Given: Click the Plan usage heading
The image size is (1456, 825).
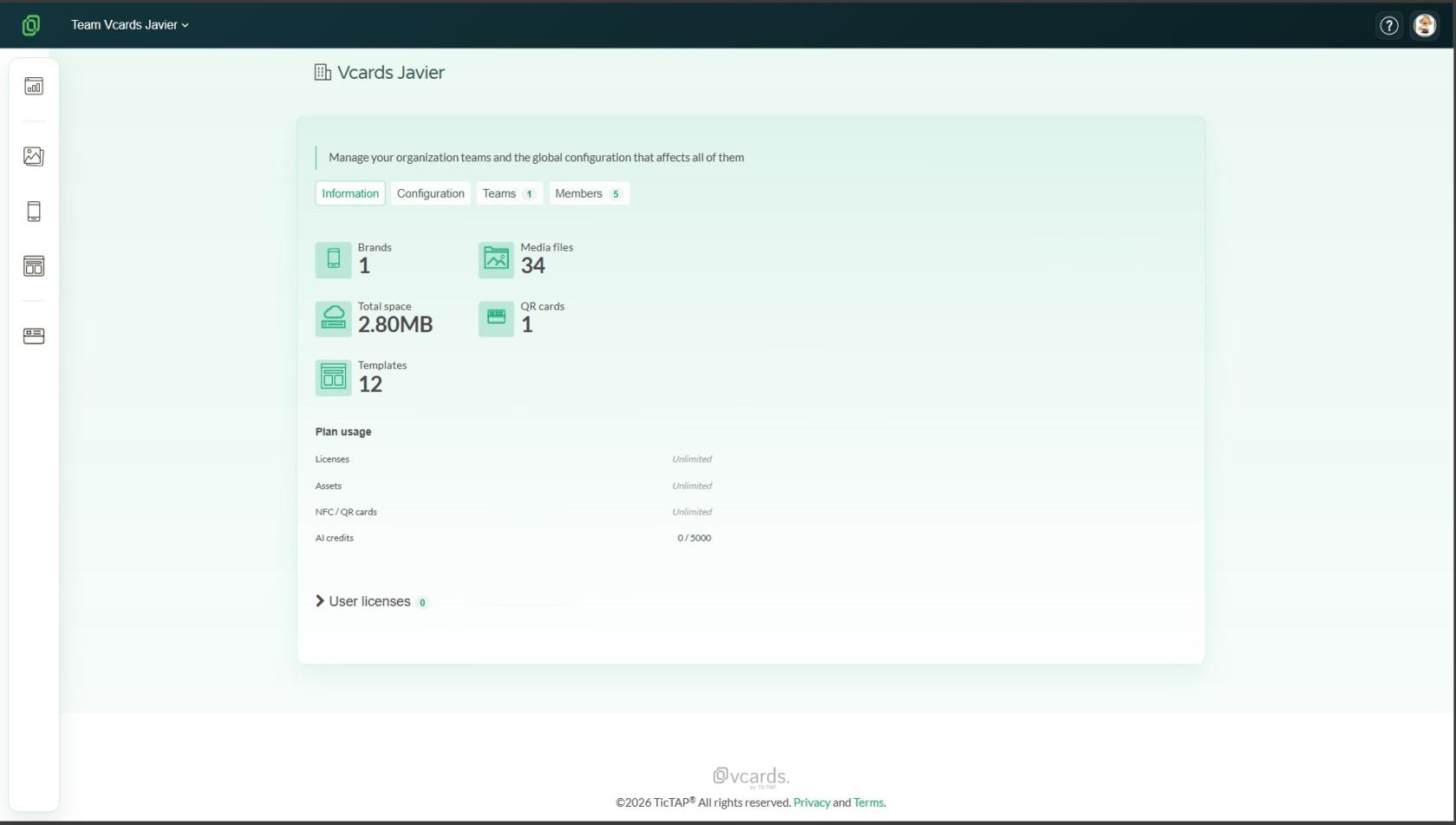Looking at the screenshot, I should point(343,432).
